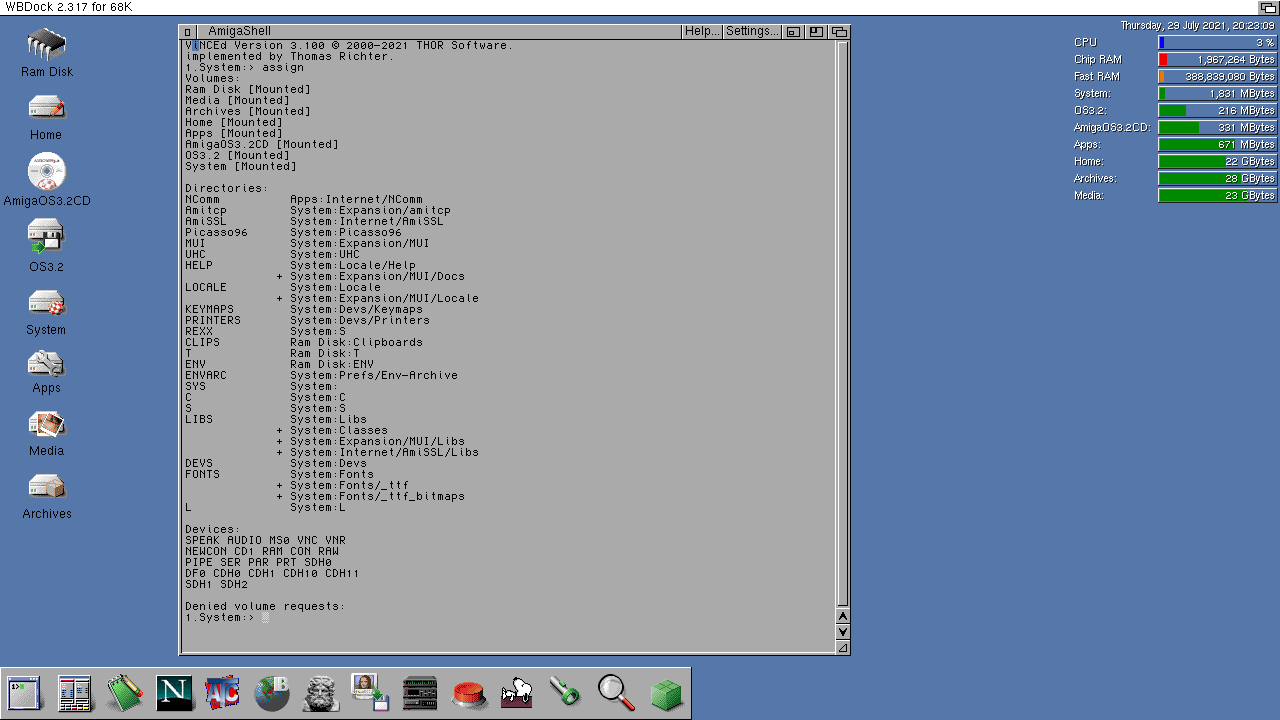Viewport: 1280px width, 720px height.
Task: Open the Media drive icon
Action: [46, 424]
